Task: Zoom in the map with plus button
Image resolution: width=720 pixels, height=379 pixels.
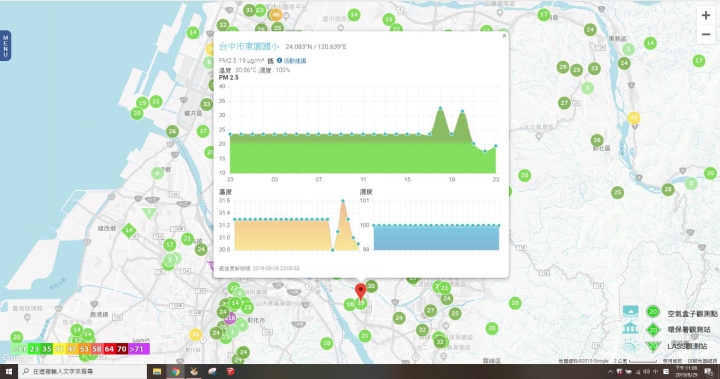Action: click(x=706, y=15)
